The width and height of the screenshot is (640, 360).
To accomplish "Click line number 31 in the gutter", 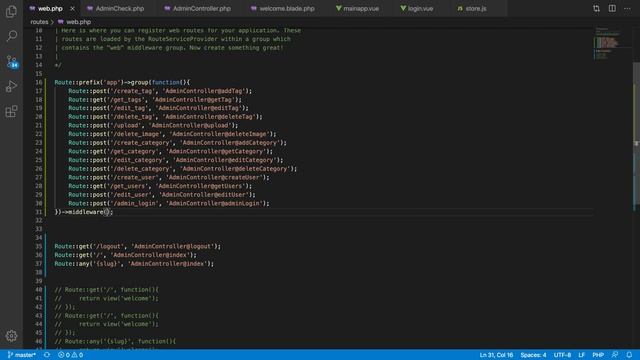I will 38,212.
